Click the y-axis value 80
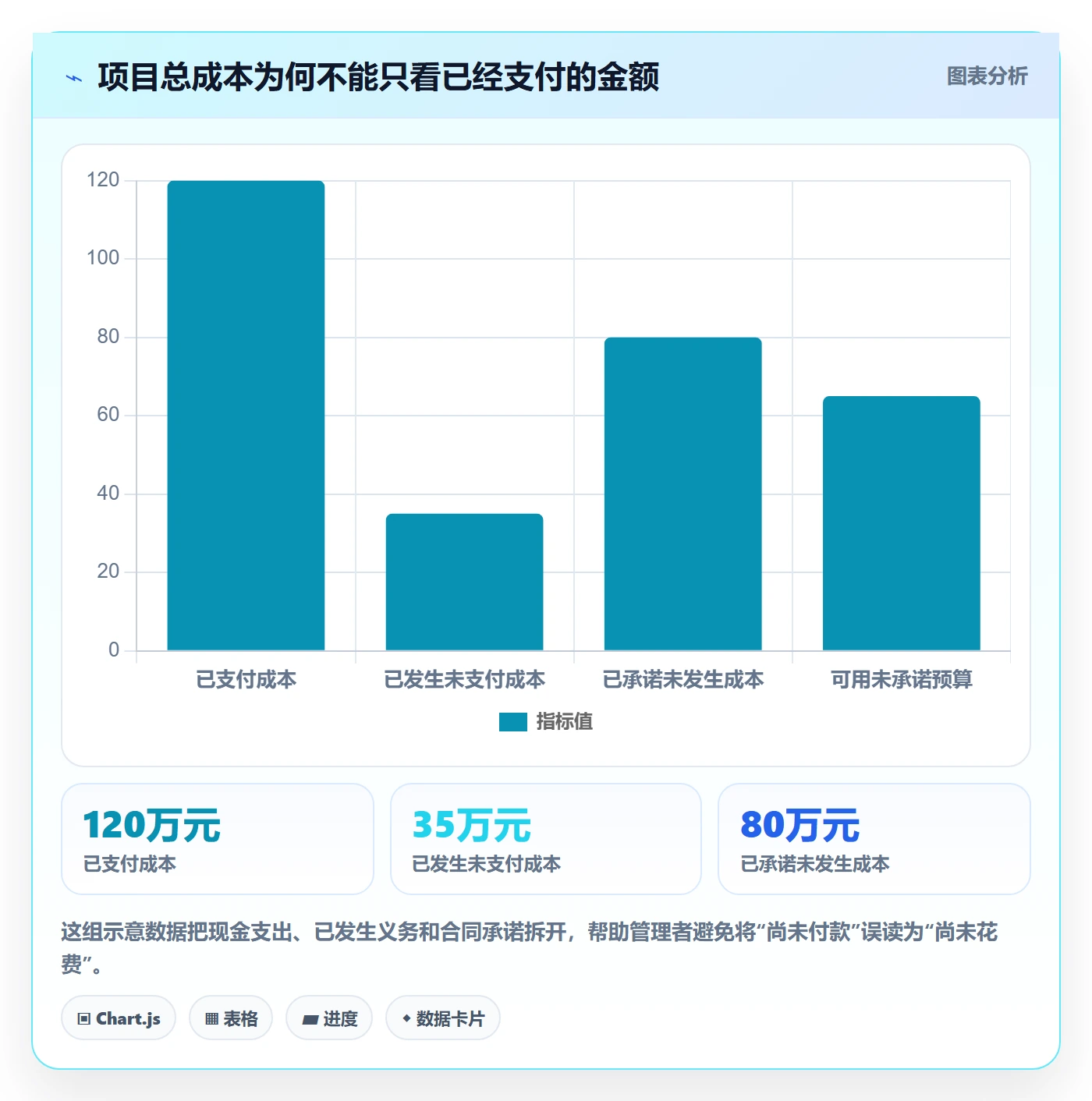The height and width of the screenshot is (1101, 1092). pos(108,337)
